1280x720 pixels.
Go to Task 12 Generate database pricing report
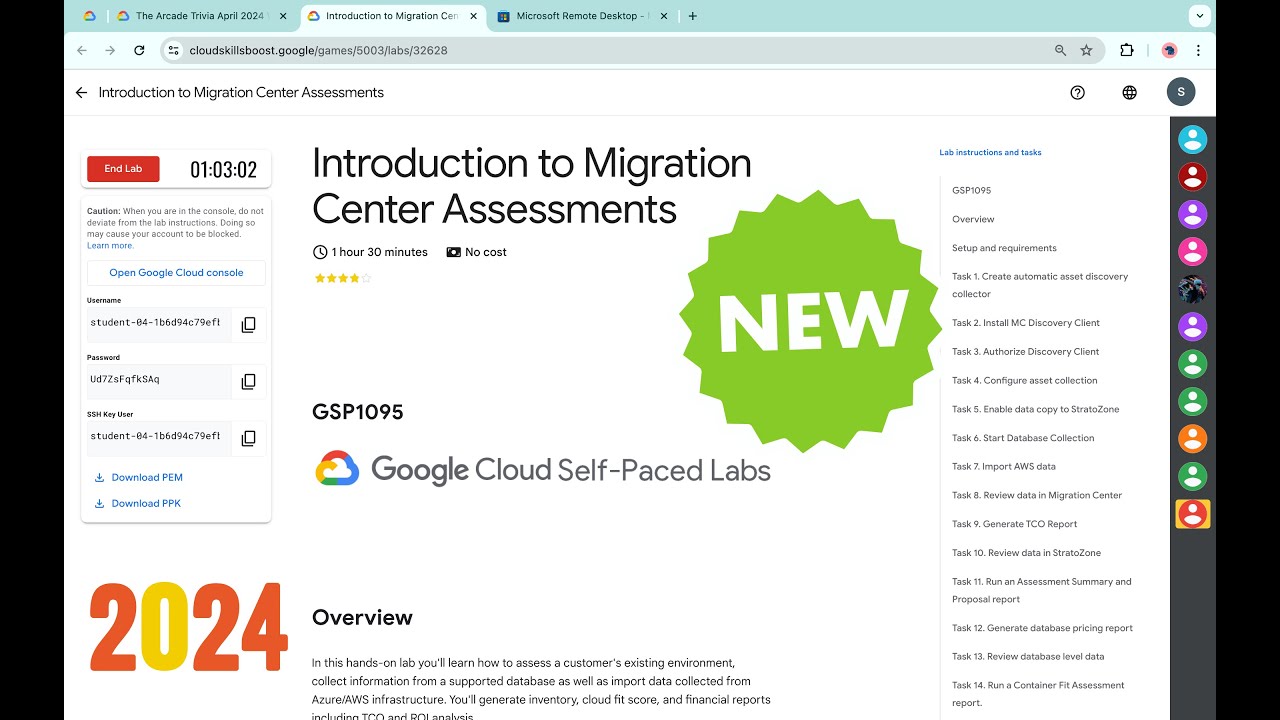tap(1042, 629)
